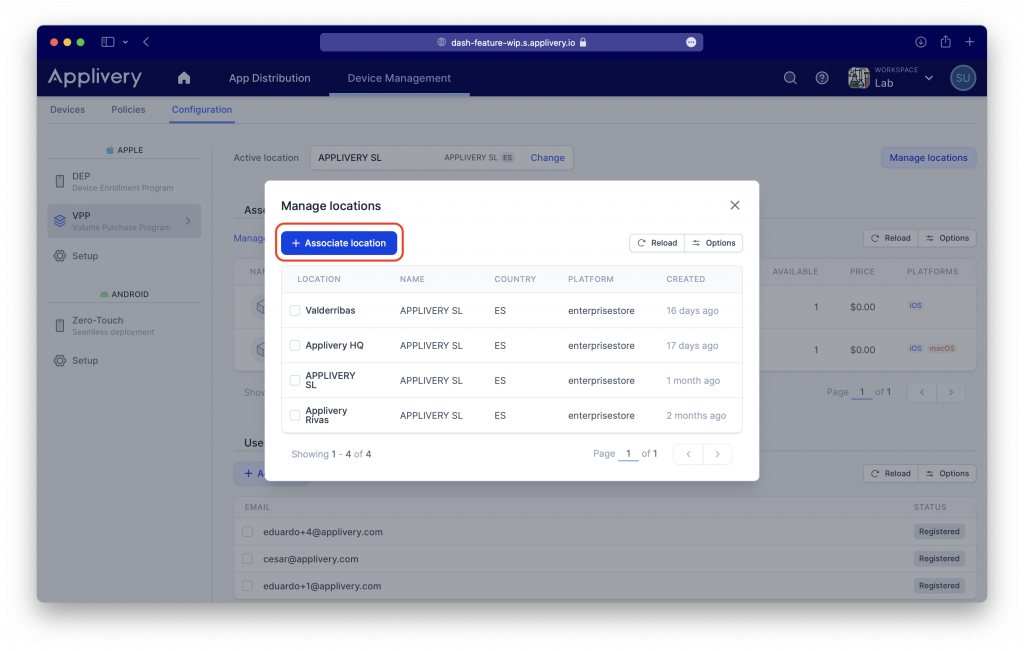1024x651 pixels.
Task: Reload the locations list in the dialog
Action: tap(657, 243)
